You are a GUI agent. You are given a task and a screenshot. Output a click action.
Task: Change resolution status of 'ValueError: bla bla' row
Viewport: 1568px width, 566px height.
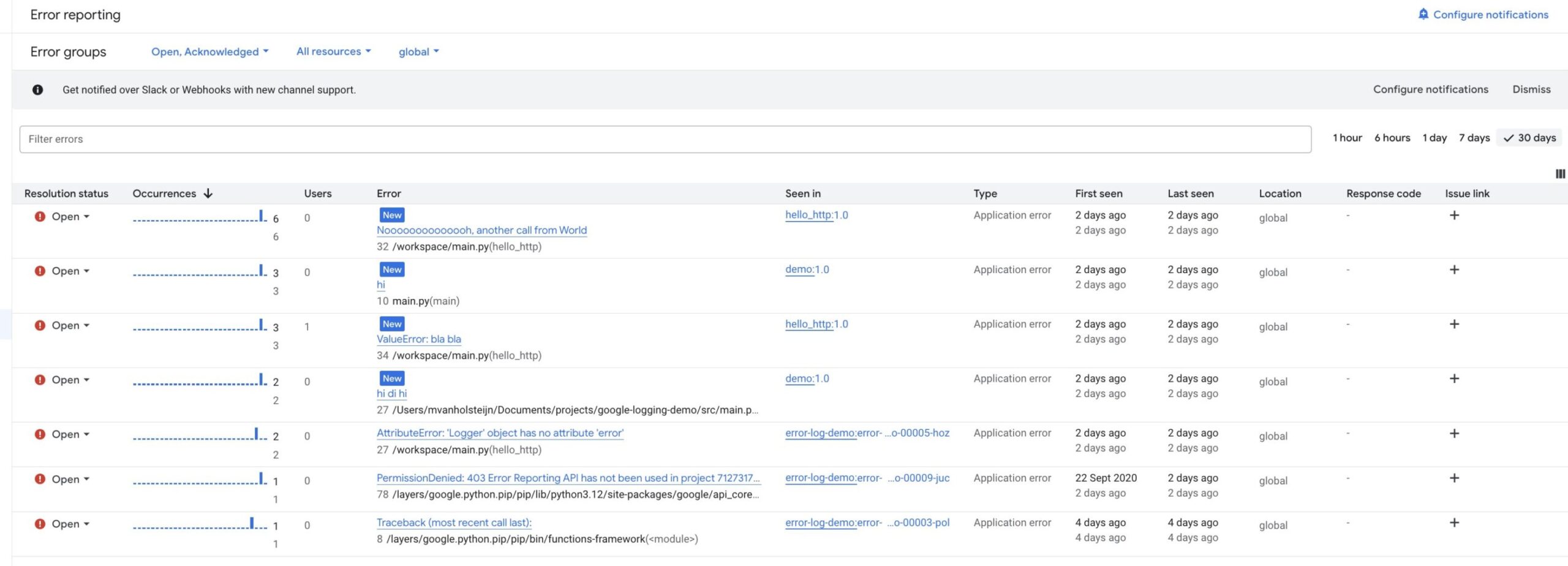click(x=70, y=325)
